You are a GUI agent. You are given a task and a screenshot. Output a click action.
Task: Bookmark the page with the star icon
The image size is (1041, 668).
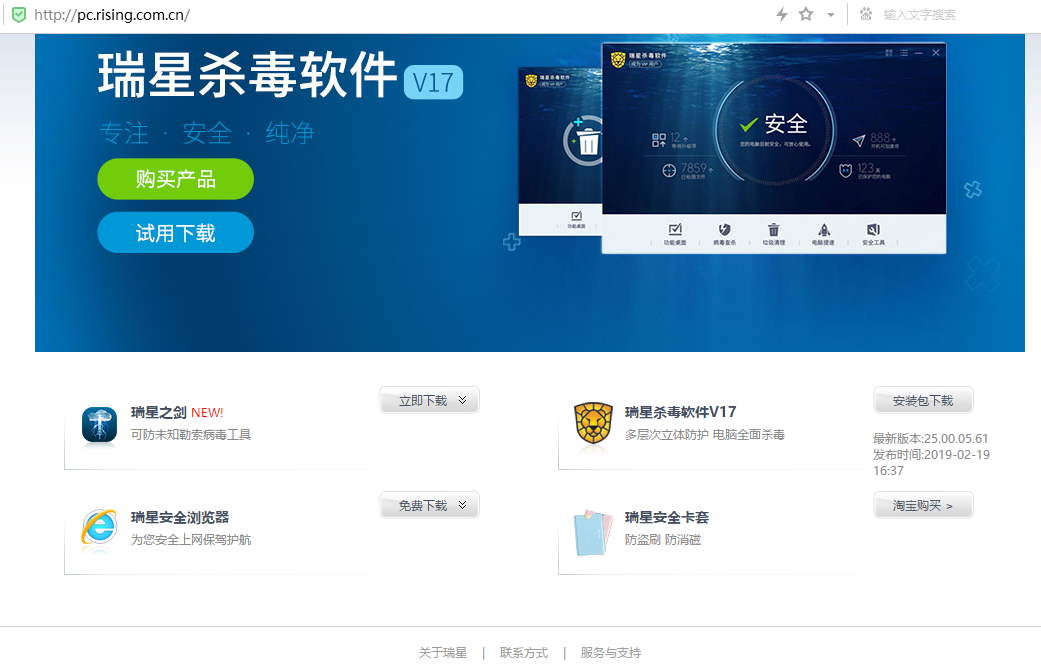point(806,14)
